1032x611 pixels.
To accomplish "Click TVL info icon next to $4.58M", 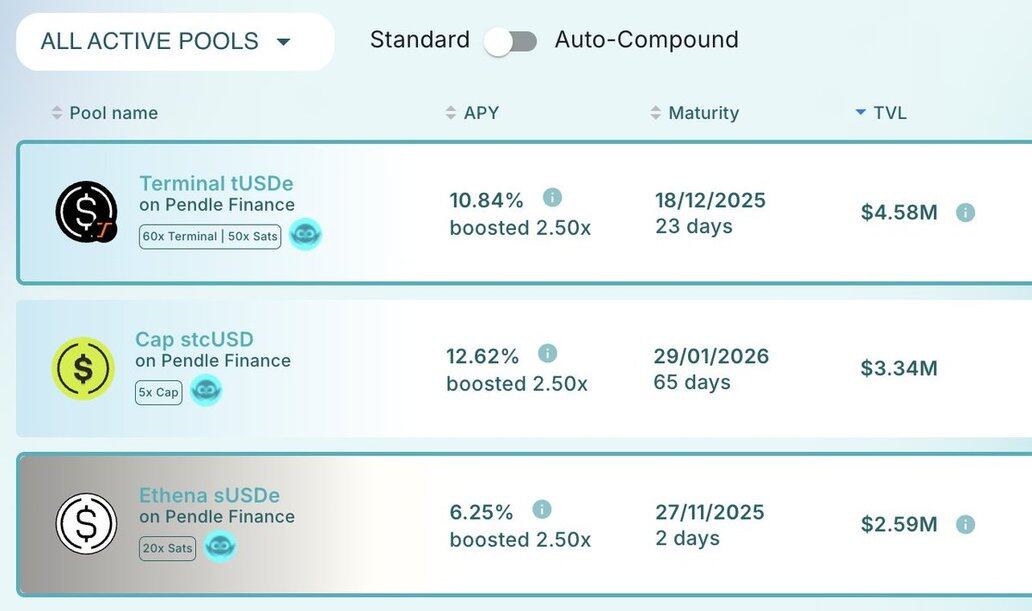I will click(965, 212).
